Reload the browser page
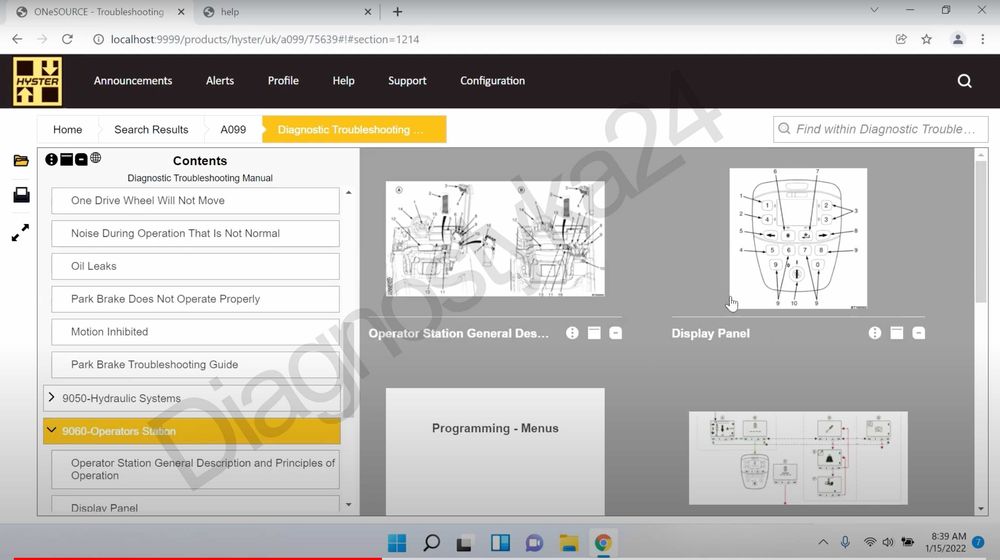1000x560 pixels. 67,40
